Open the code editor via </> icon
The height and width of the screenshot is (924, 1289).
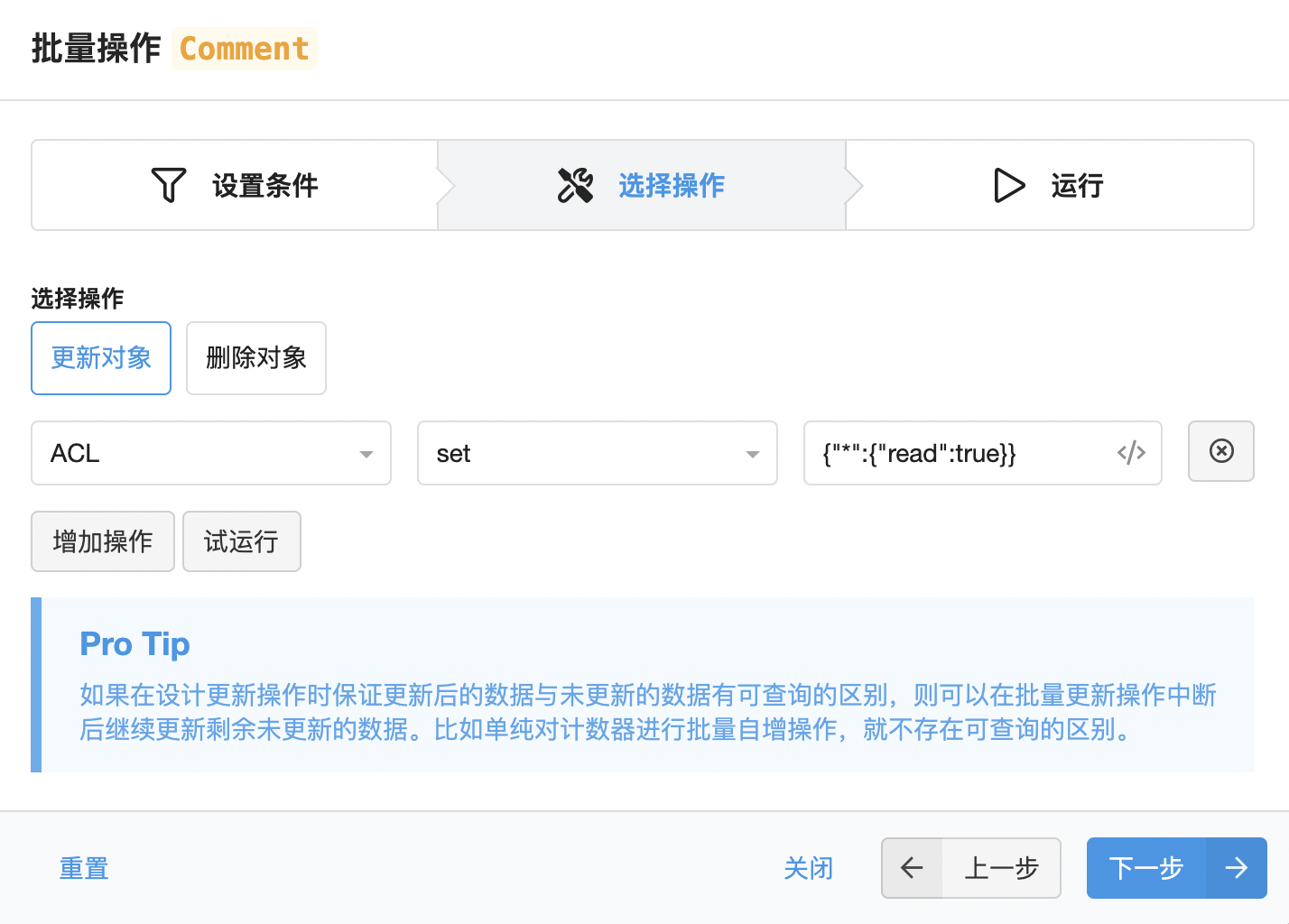point(1131,453)
